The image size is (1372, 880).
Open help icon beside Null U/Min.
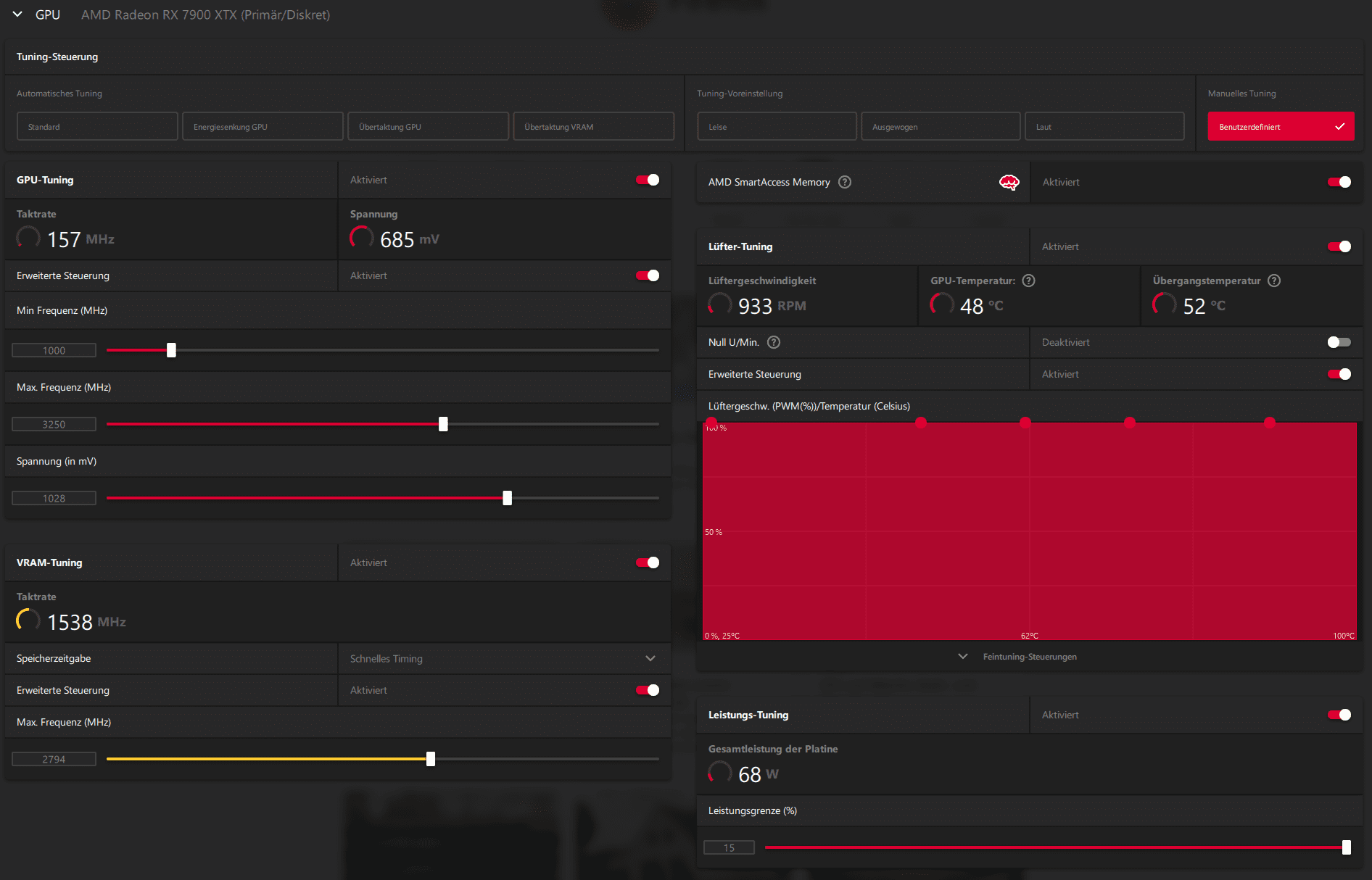(774, 342)
